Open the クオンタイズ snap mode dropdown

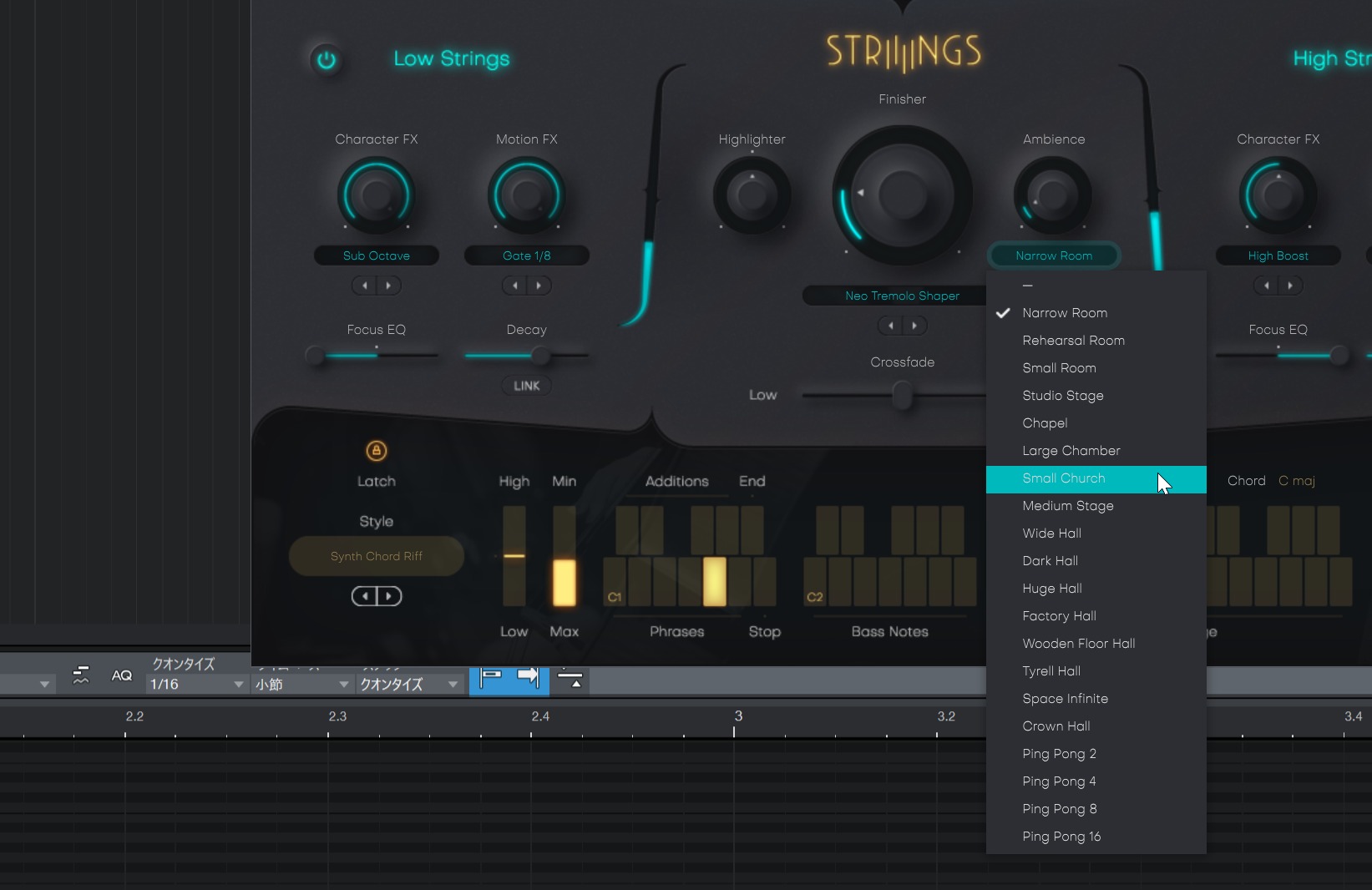point(409,685)
